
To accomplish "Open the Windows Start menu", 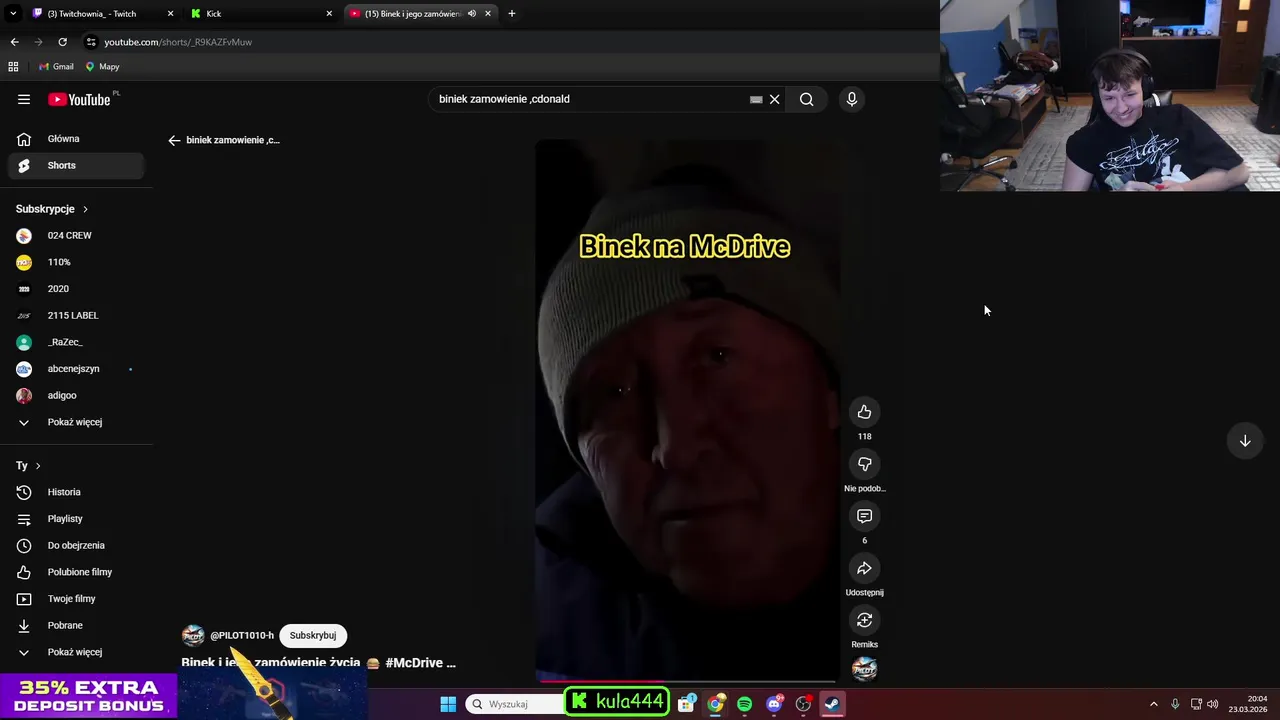I will (448, 704).
